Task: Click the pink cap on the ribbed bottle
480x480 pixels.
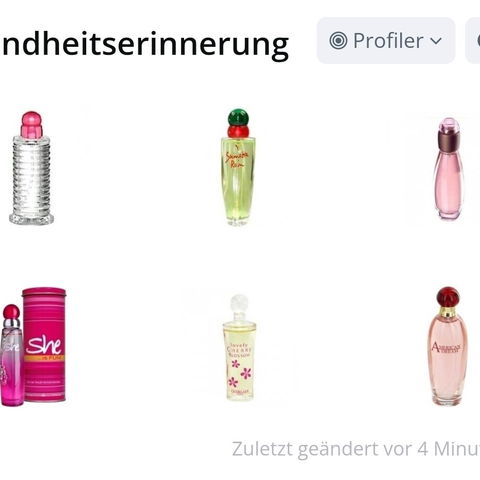Action: click(x=32, y=124)
